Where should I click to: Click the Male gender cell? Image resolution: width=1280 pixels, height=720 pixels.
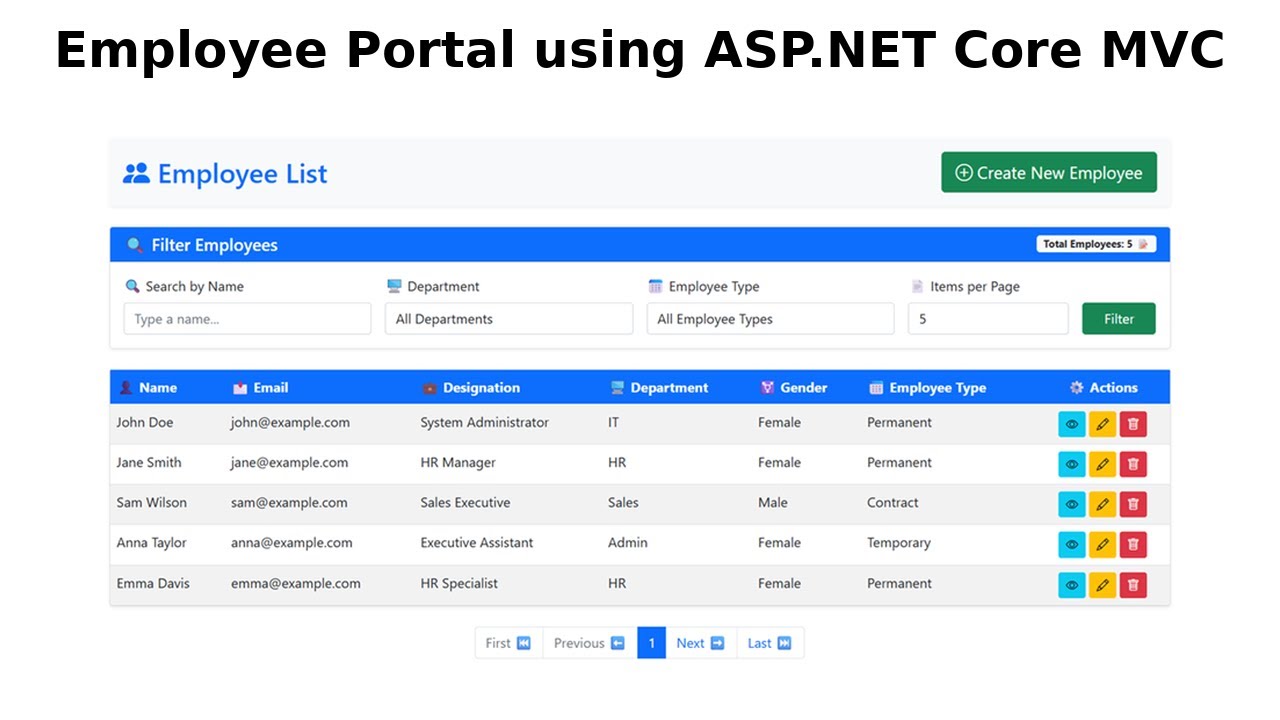pos(772,503)
